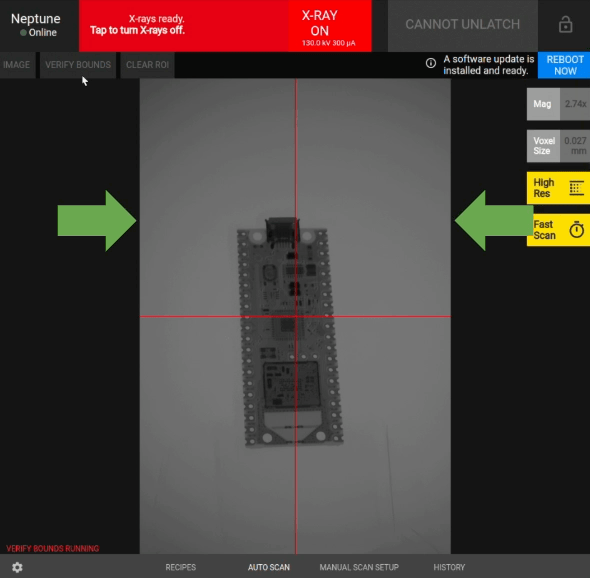
Task: Click the Clear ROI button
Action: (147, 65)
